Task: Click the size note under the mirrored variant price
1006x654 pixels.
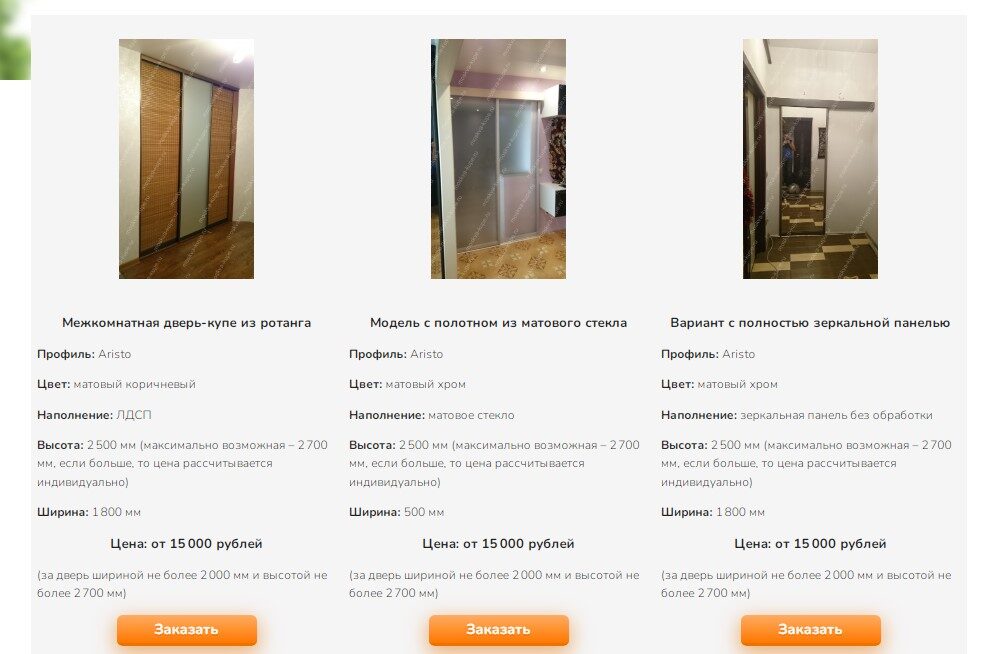Action: (806, 584)
